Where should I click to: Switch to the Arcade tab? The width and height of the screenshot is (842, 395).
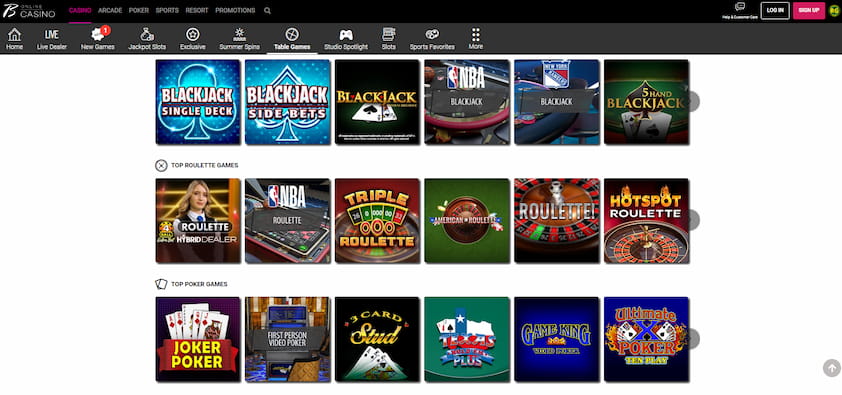110,10
